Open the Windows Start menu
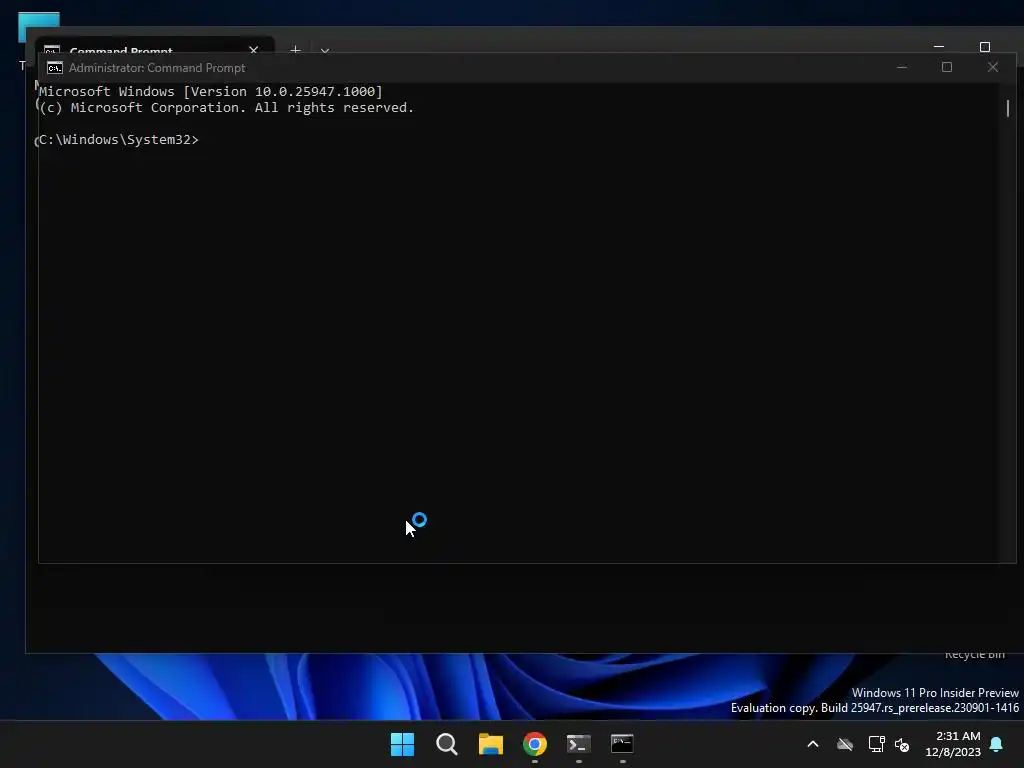This screenshot has width=1024, height=768. [x=402, y=744]
